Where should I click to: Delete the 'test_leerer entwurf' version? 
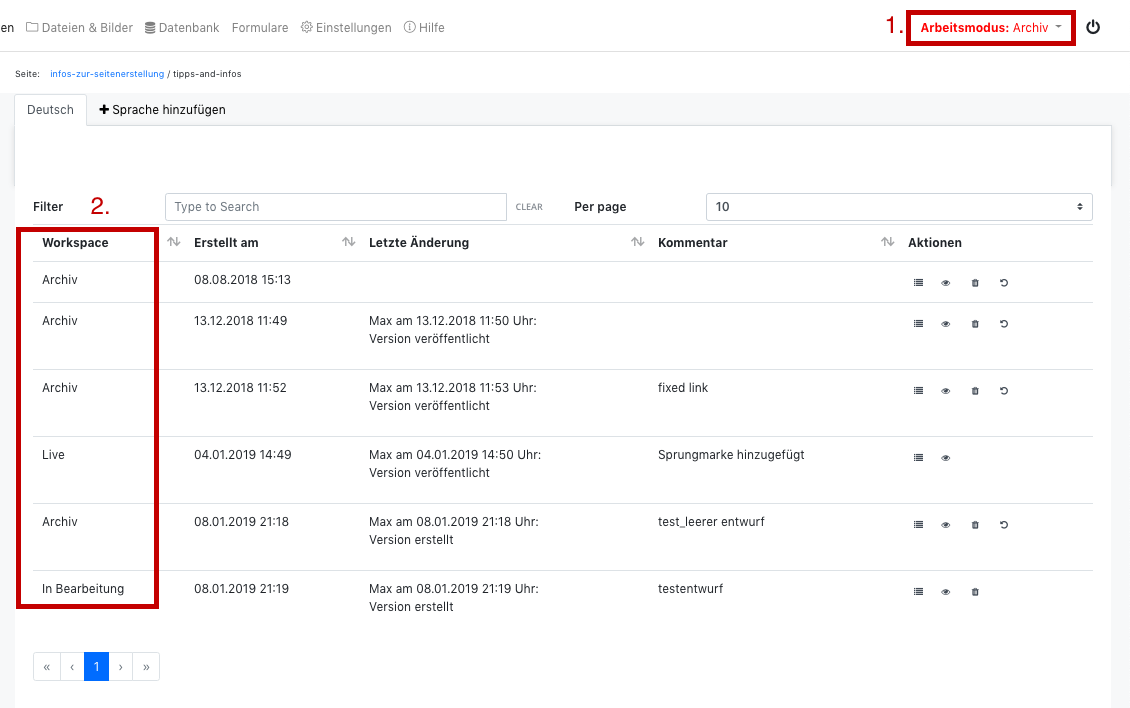point(975,525)
